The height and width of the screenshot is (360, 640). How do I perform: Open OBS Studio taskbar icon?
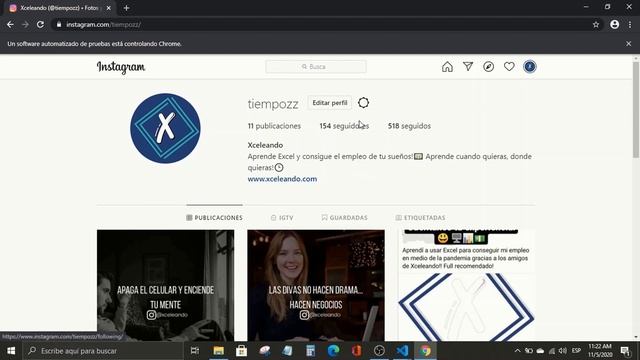(379, 351)
